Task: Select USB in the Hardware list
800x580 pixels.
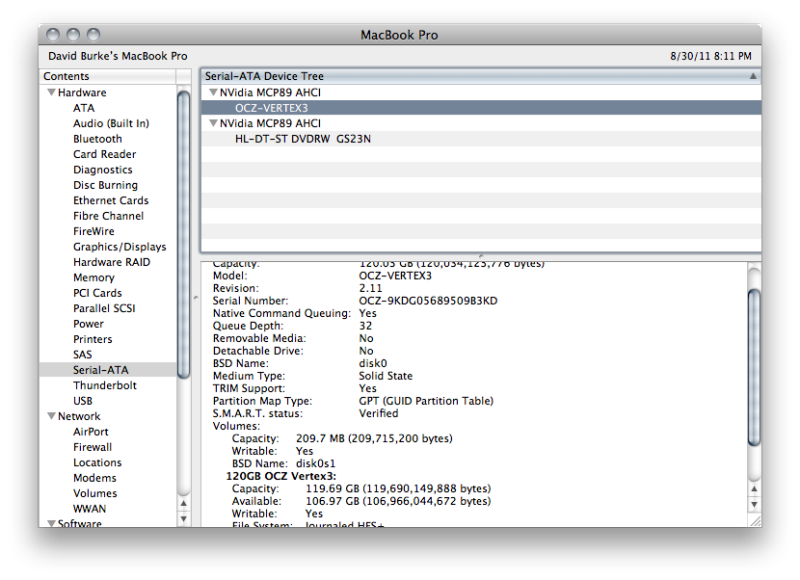Action: (83, 400)
